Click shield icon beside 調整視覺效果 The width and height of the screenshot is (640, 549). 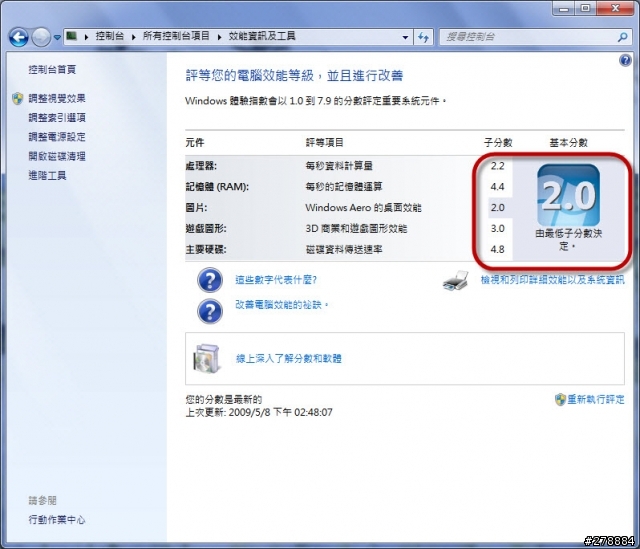point(18,98)
